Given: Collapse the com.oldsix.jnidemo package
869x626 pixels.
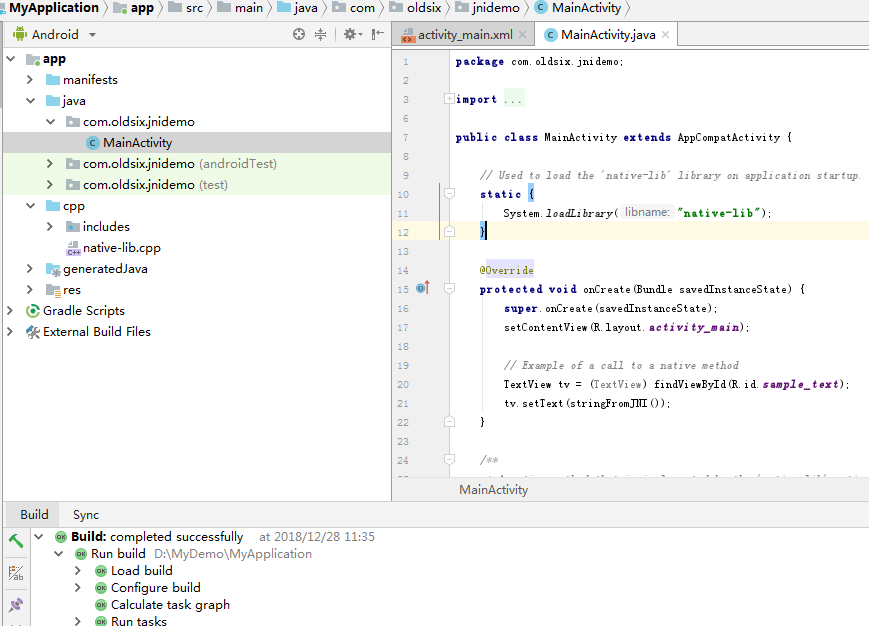Looking at the screenshot, I should click(50, 121).
